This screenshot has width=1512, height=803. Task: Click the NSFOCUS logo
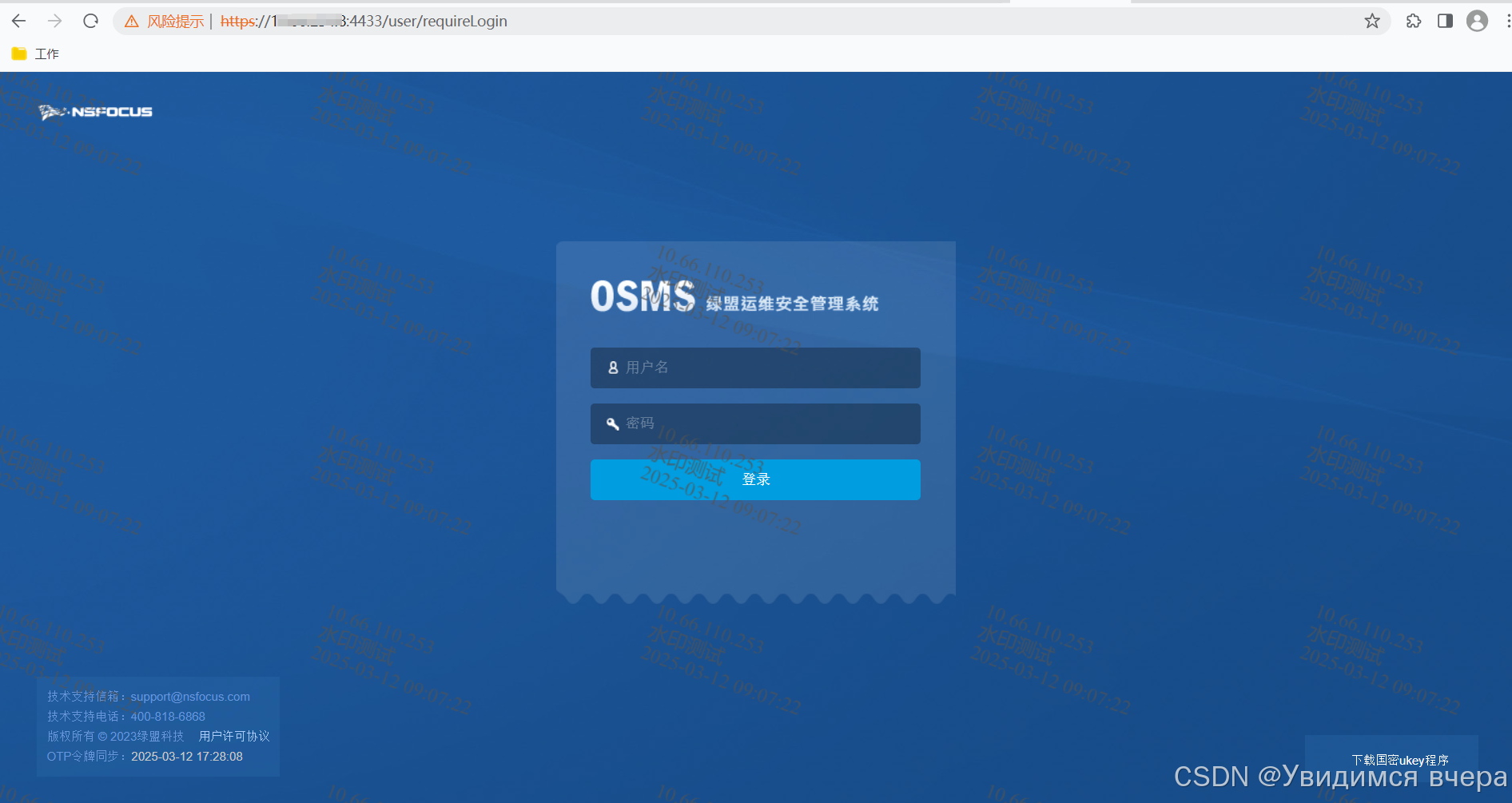click(96, 112)
